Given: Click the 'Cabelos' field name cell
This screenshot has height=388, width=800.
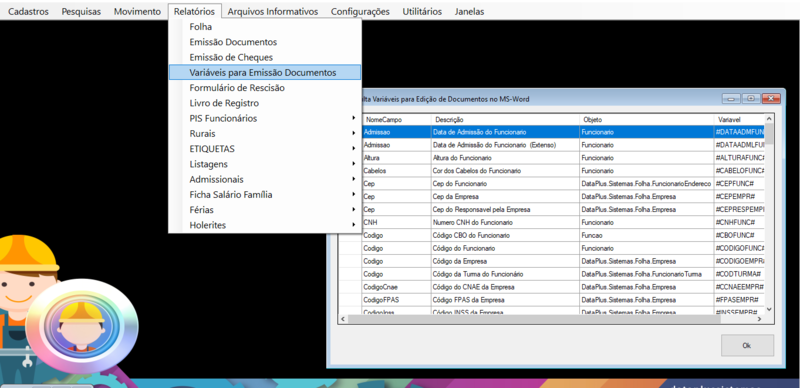Looking at the screenshot, I should tap(396, 171).
